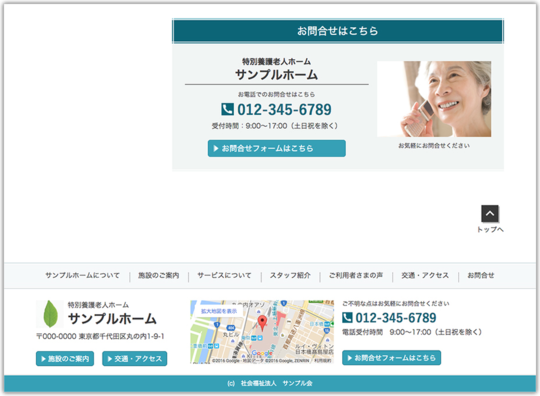The image size is (540, 396).
Task: Open the footer お問合せフォームはこちら button
Action: 391,358
